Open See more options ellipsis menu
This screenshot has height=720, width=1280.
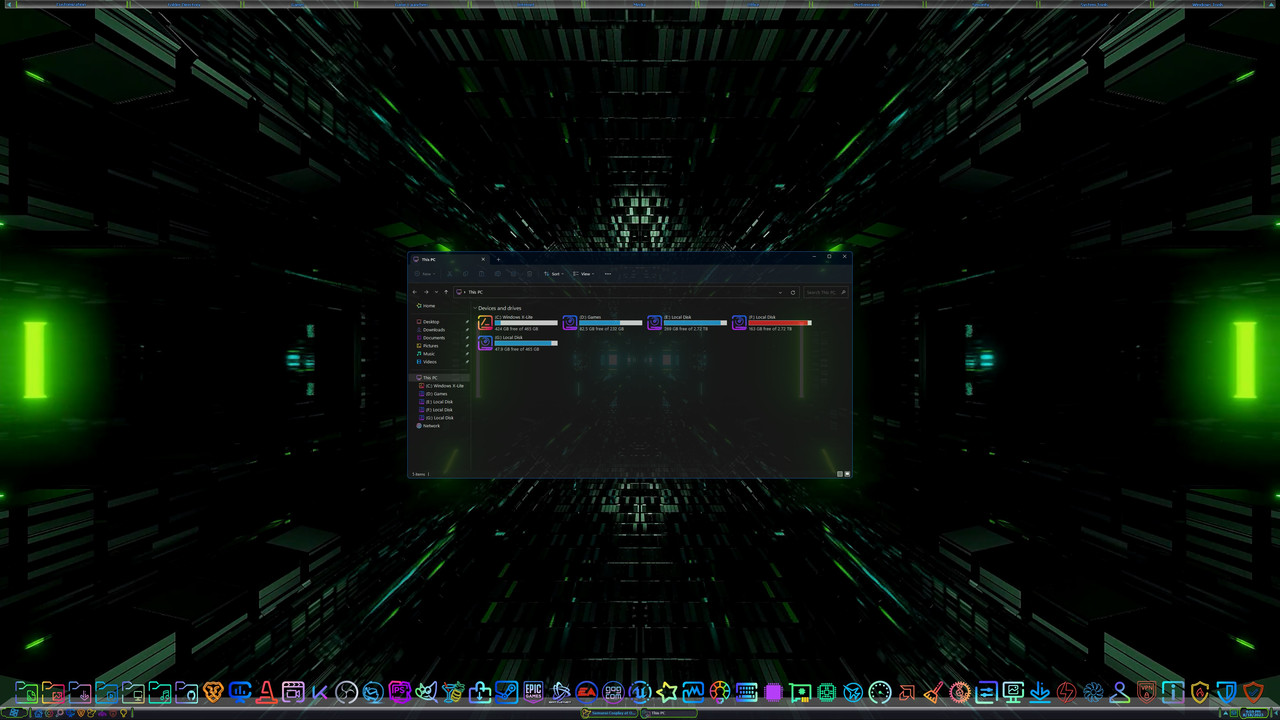click(608, 274)
